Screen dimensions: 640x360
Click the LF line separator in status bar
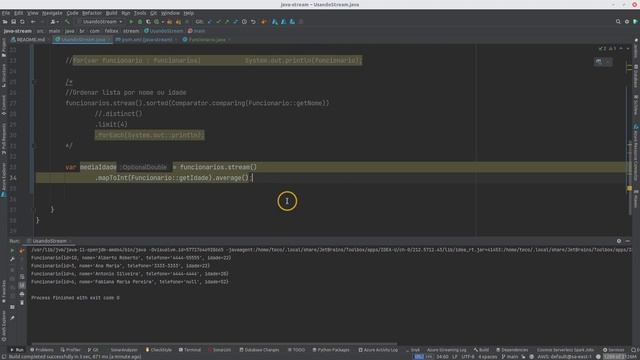[x=455, y=357]
